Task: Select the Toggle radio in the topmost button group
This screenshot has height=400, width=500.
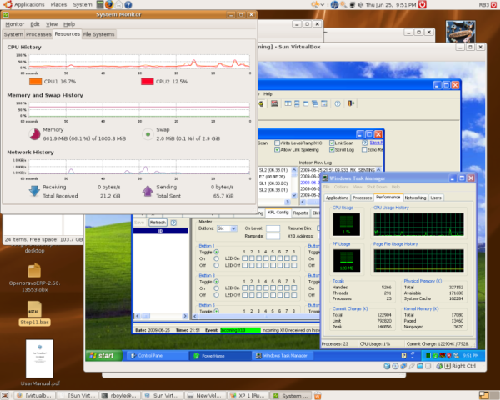Action: (x=216, y=252)
